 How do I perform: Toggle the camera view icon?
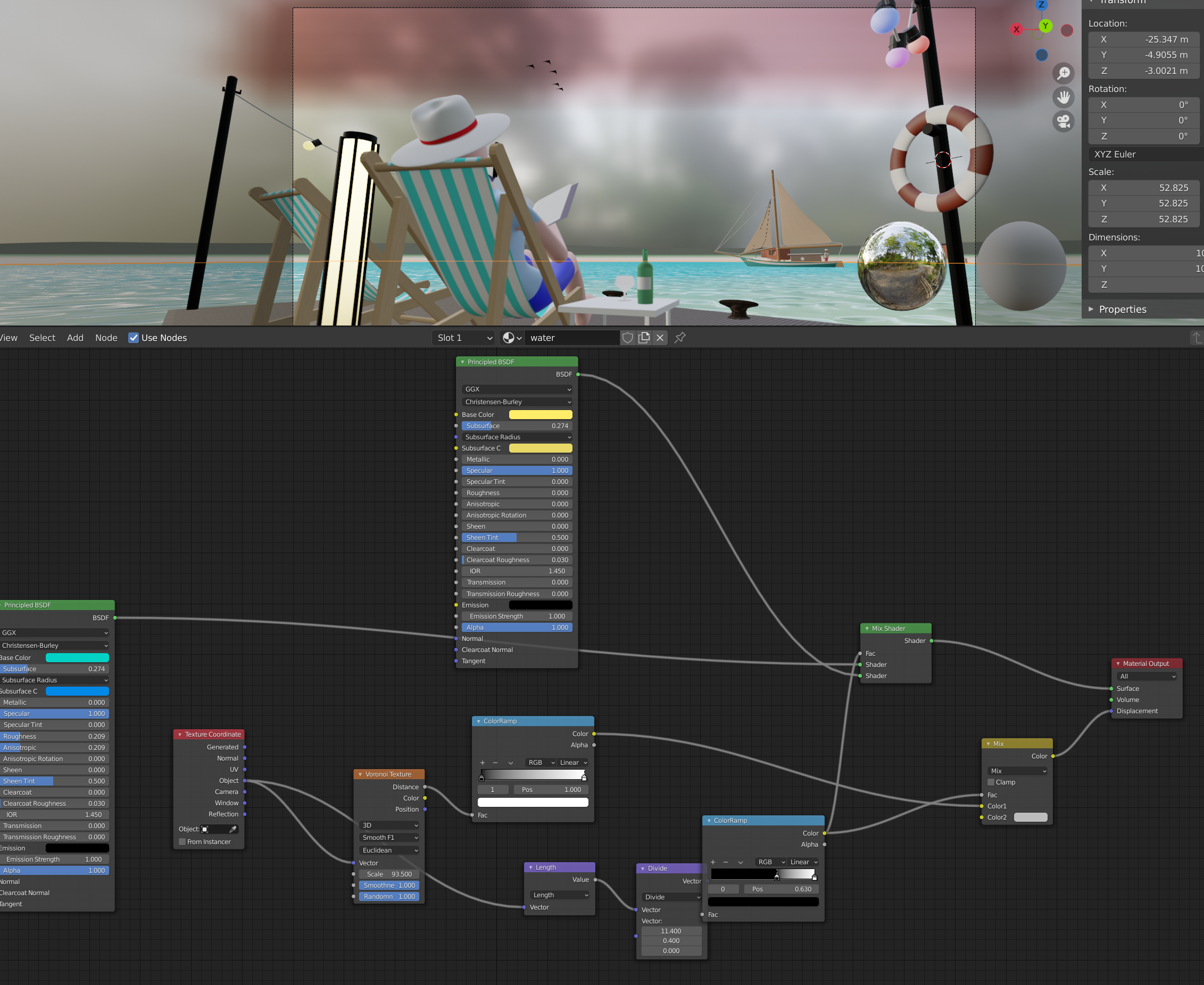(1063, 121)
